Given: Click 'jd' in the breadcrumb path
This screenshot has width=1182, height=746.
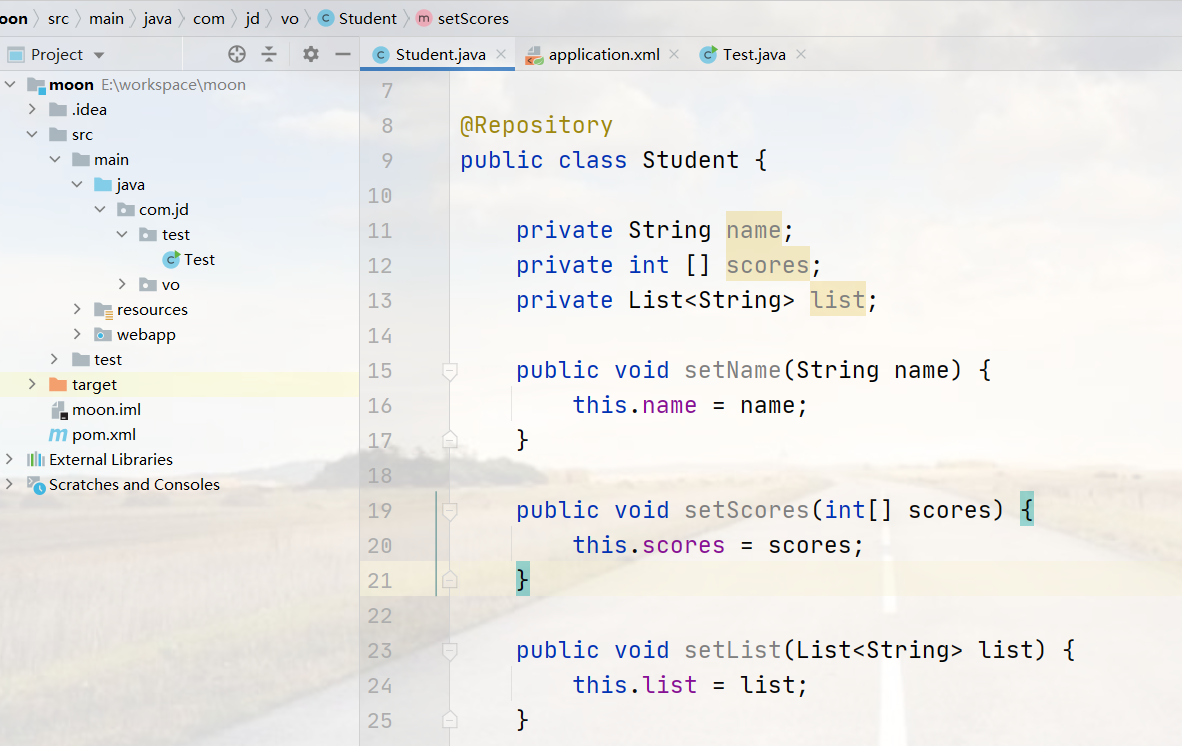Looking at the screenshot, I should [x=253, y=18].
